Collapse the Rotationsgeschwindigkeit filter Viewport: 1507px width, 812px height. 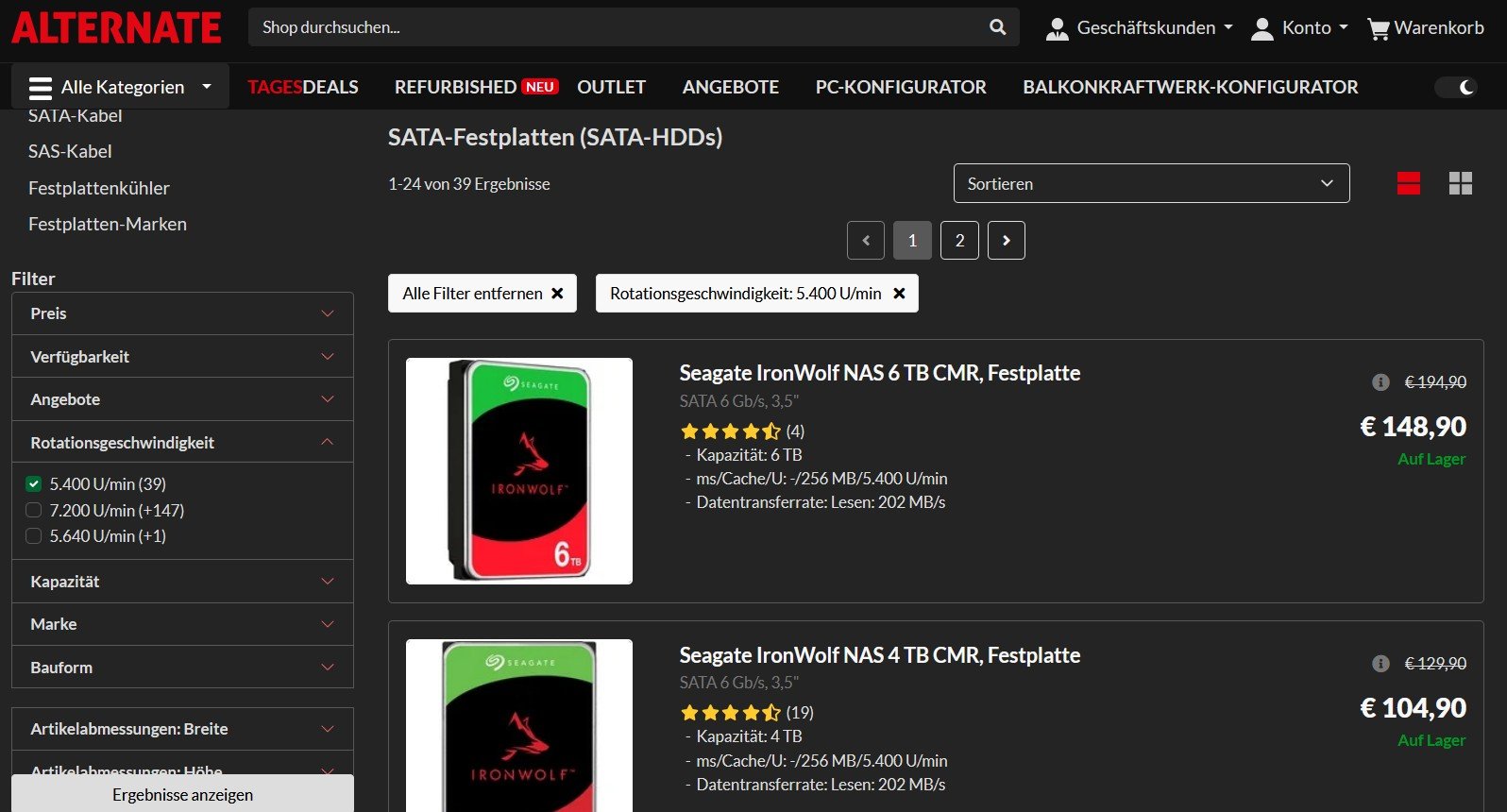[x=182, y=443]
